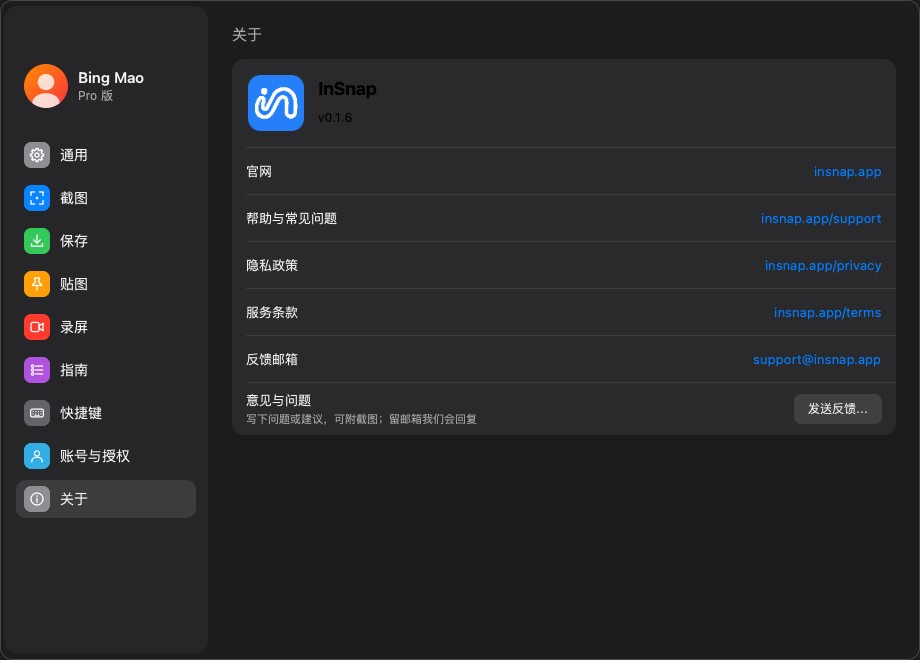Click the 帮助与常见问题 label

point(292,218)
